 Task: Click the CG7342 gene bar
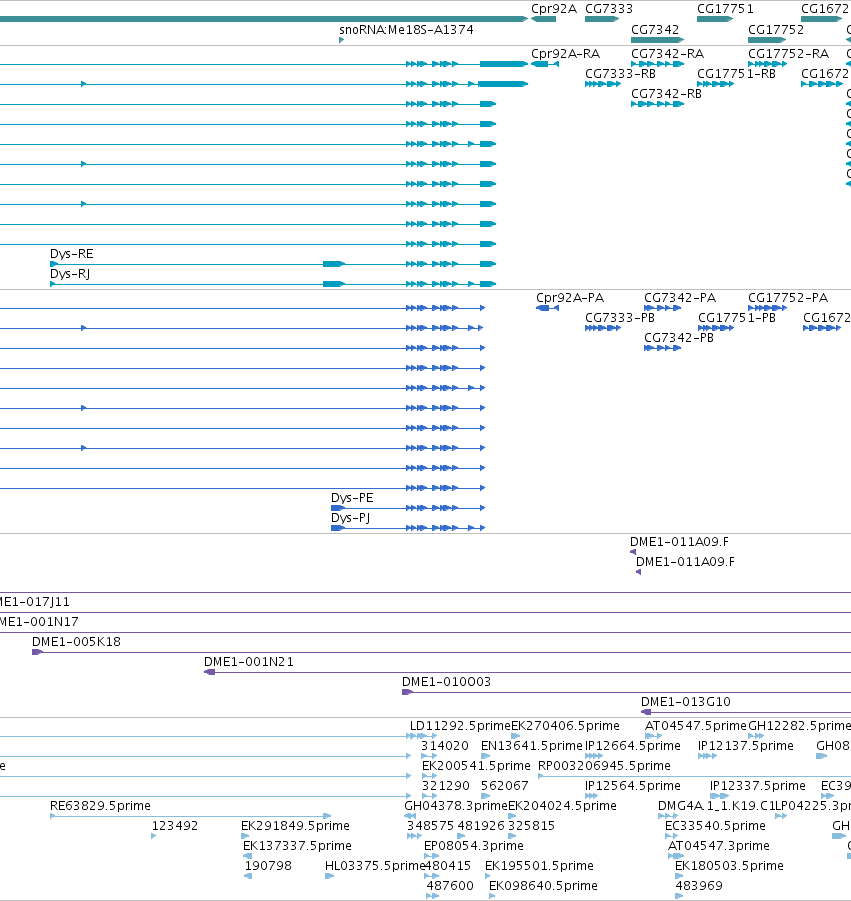coord(657,40)
